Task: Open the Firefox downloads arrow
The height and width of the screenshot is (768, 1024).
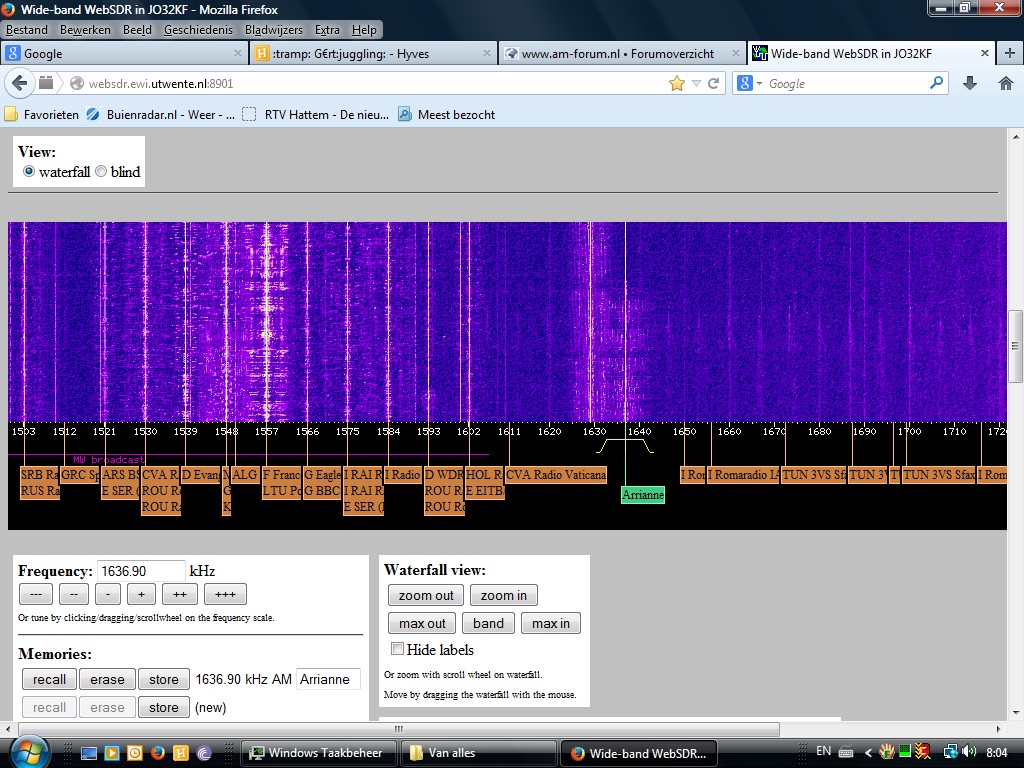Action: pyautogui.click(x=969, y=84)
